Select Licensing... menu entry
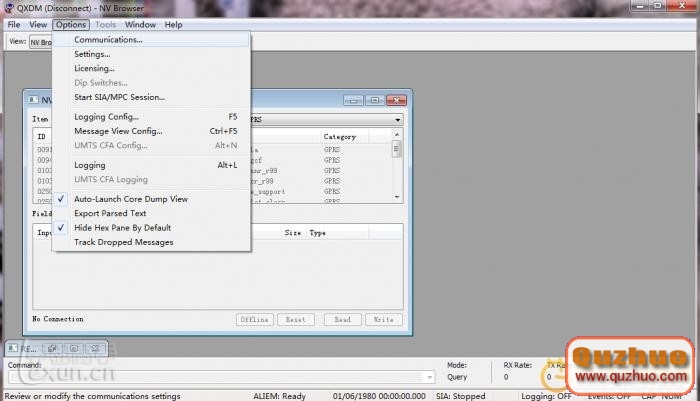 152,68
